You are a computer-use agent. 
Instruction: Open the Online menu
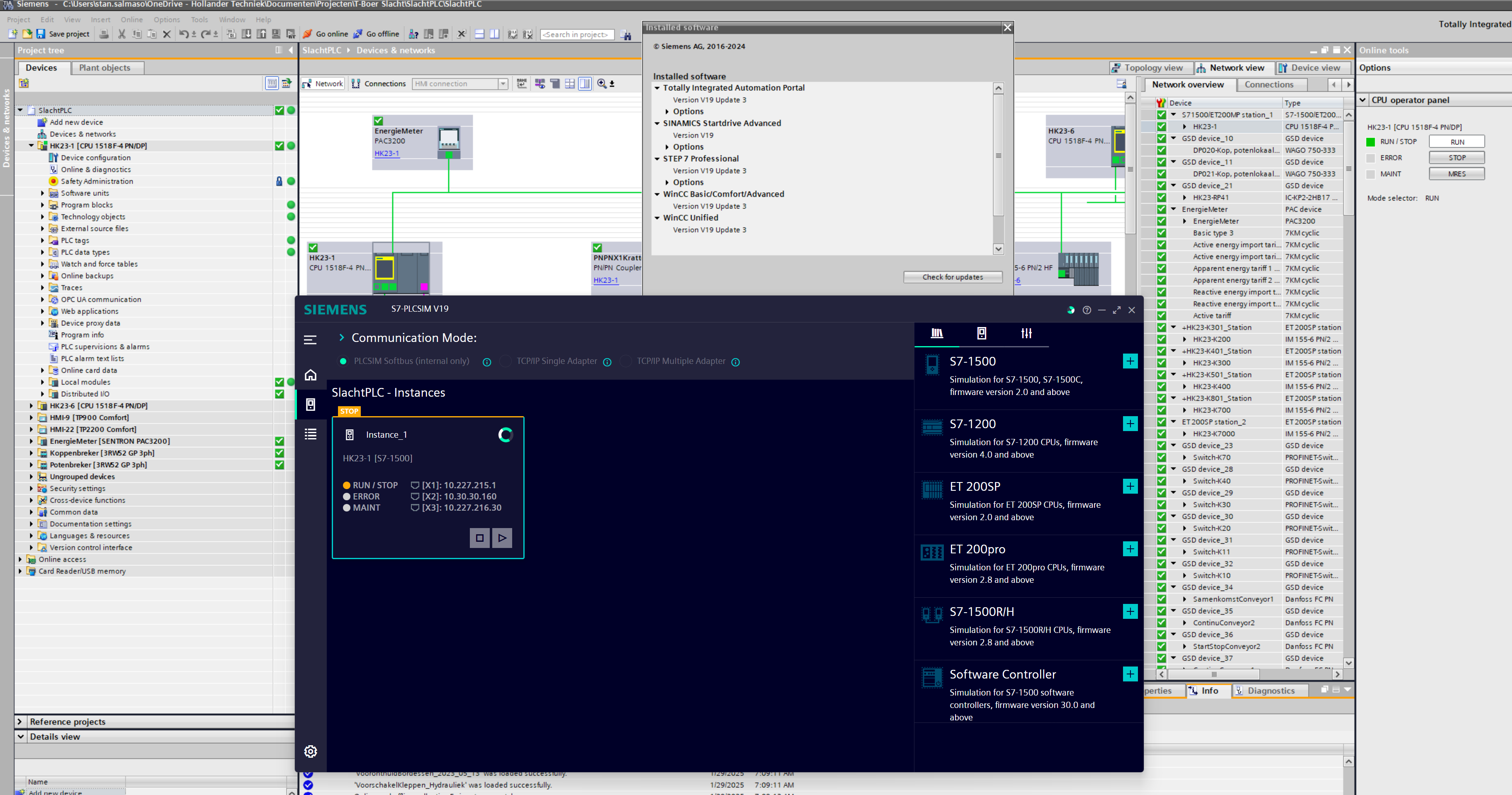pos(131,19)
